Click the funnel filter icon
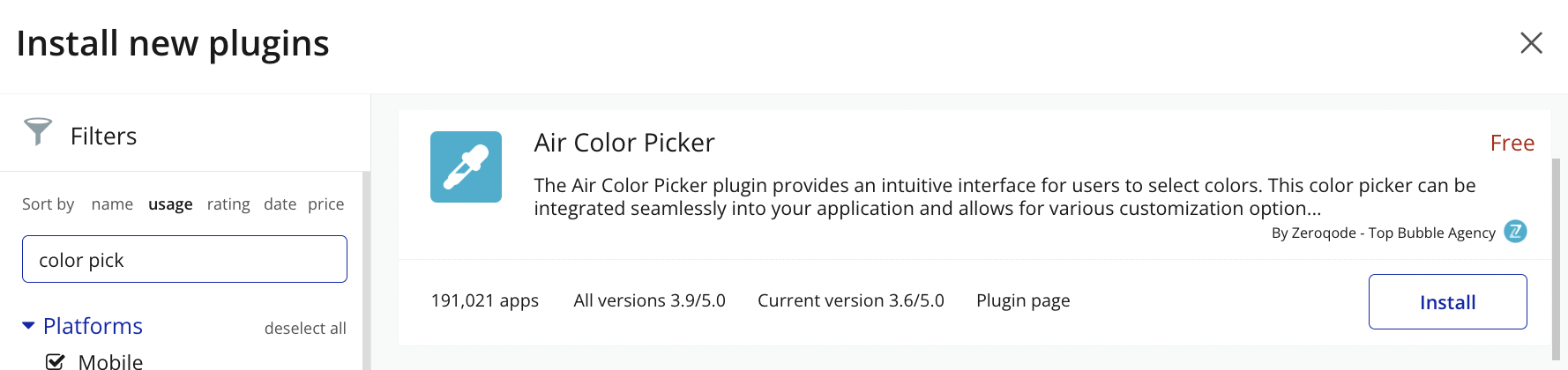Viewport: 1568px width, 370px height. click(38, 132)
